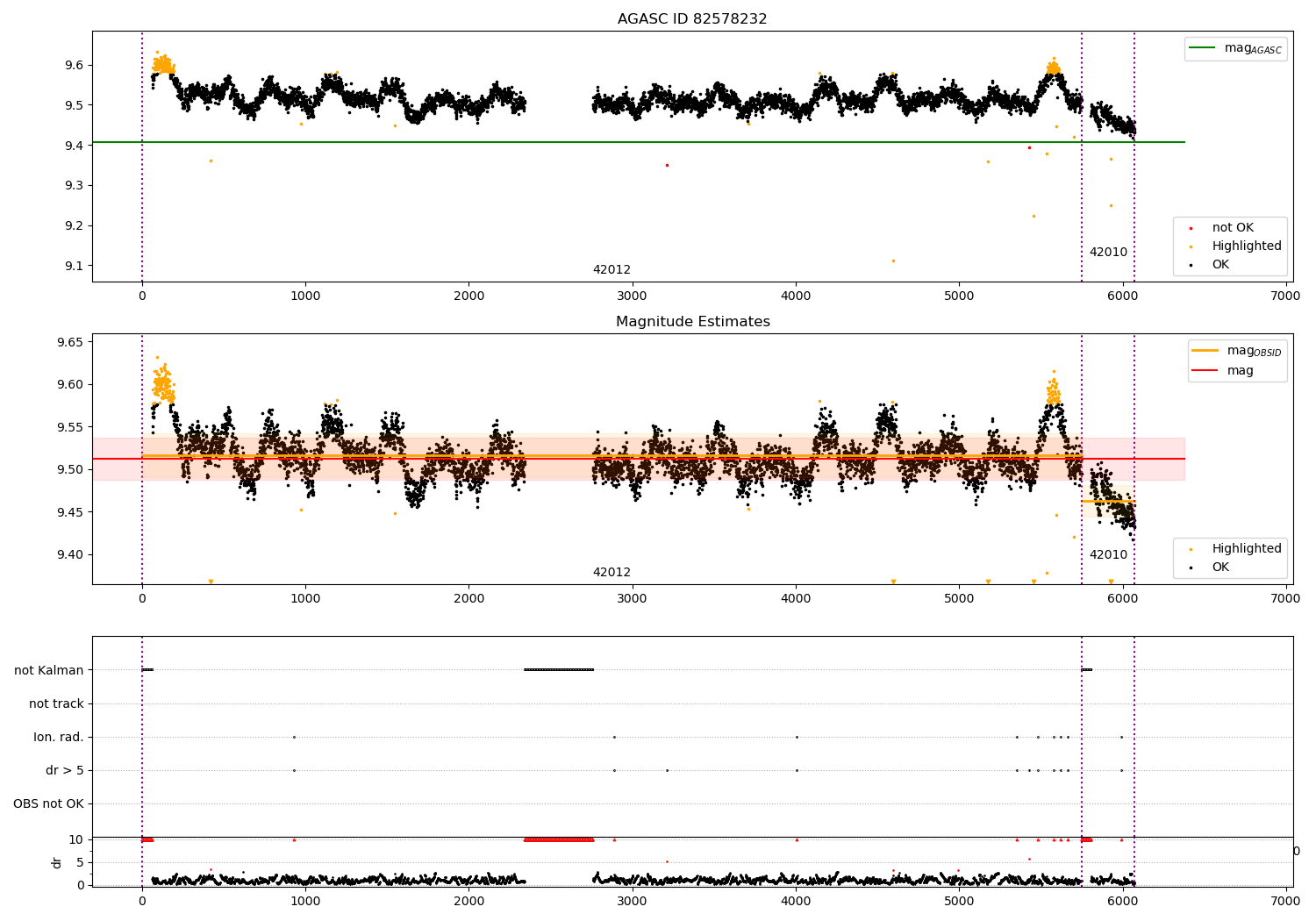Click 'not OK' in the top plot legend

pyautogui.click(x=1233, y=228)
